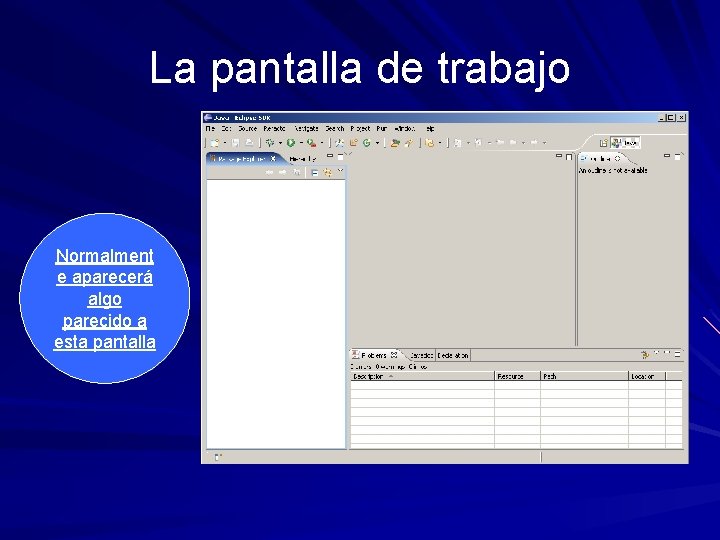The image size is (720, 540).
Task: Open dropdown arrow next to folder icon
Action: [440, 143]
